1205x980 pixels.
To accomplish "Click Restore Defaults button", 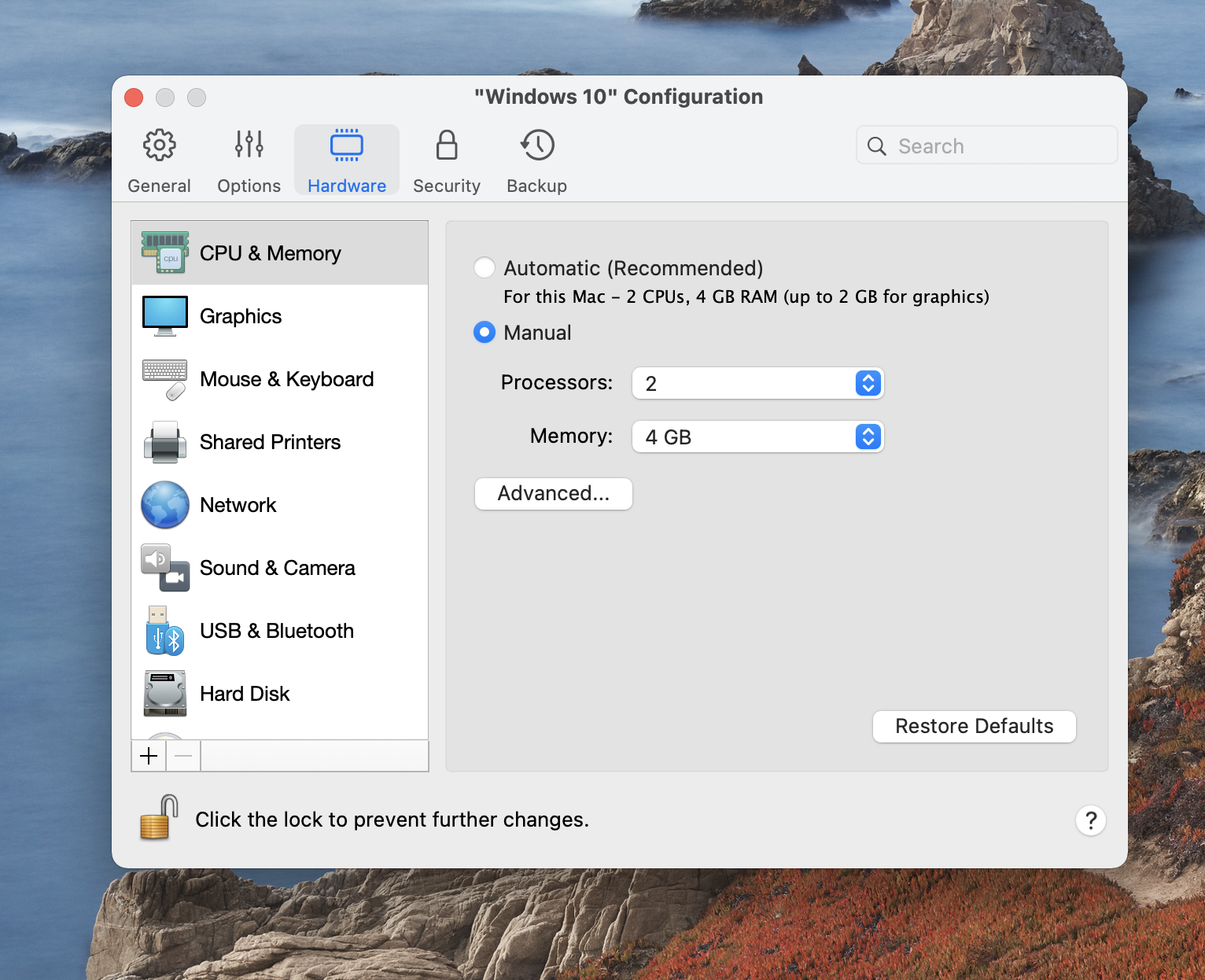I will (x=975, y=726).
